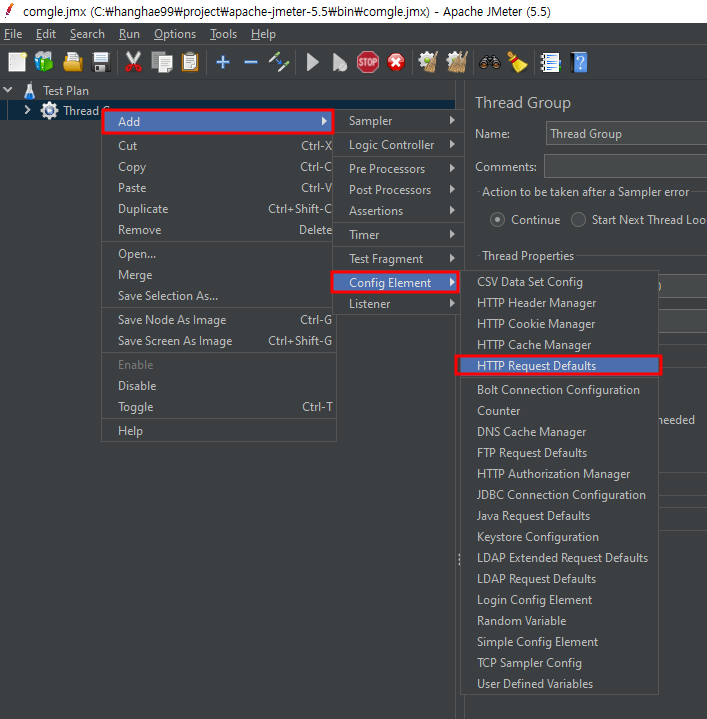
Task: Select JDBC Connection Configuration
Action: pyautogui.click(x=559, y=495)
